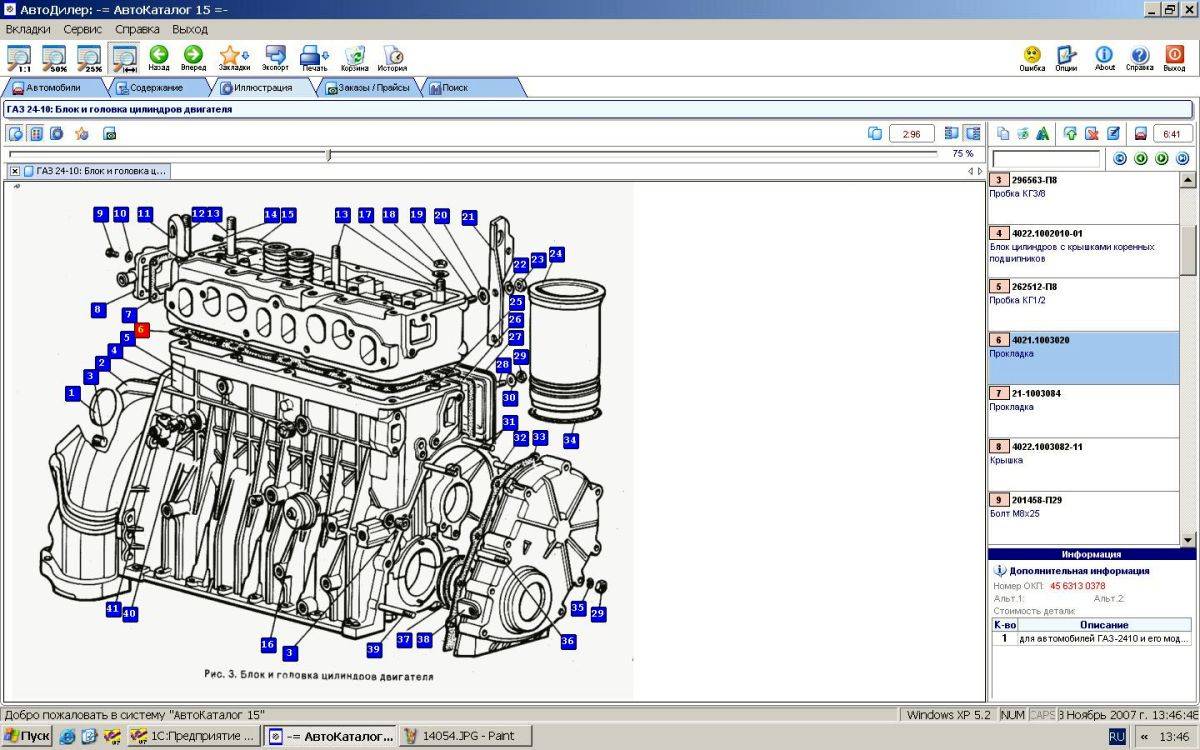Click the Экспорт export icon
The image size is (1200, 750).
point(275,58)
